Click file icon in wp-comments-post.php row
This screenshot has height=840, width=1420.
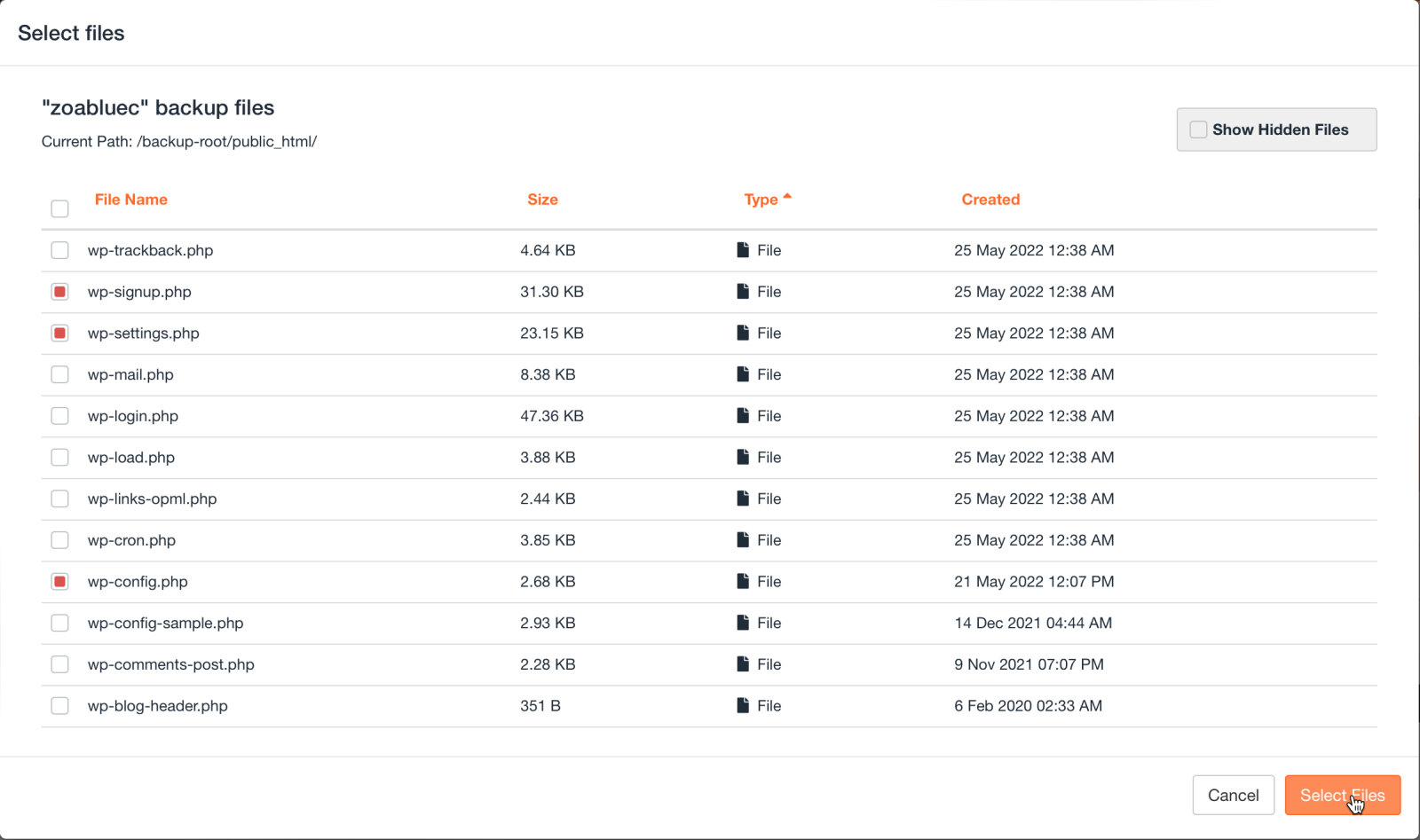743,664
